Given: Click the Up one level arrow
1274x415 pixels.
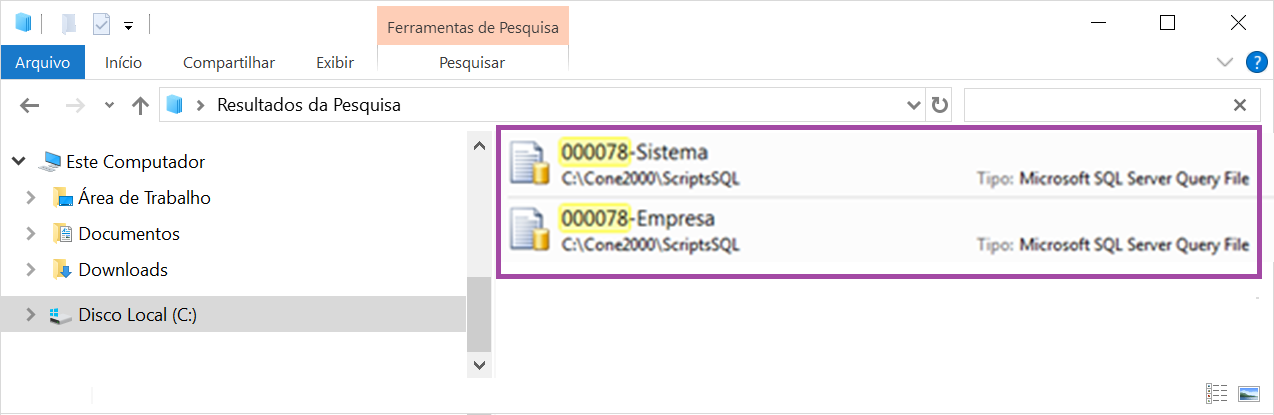Looking at the screenshot, I should pyautogui.click(x=141, y=105).
